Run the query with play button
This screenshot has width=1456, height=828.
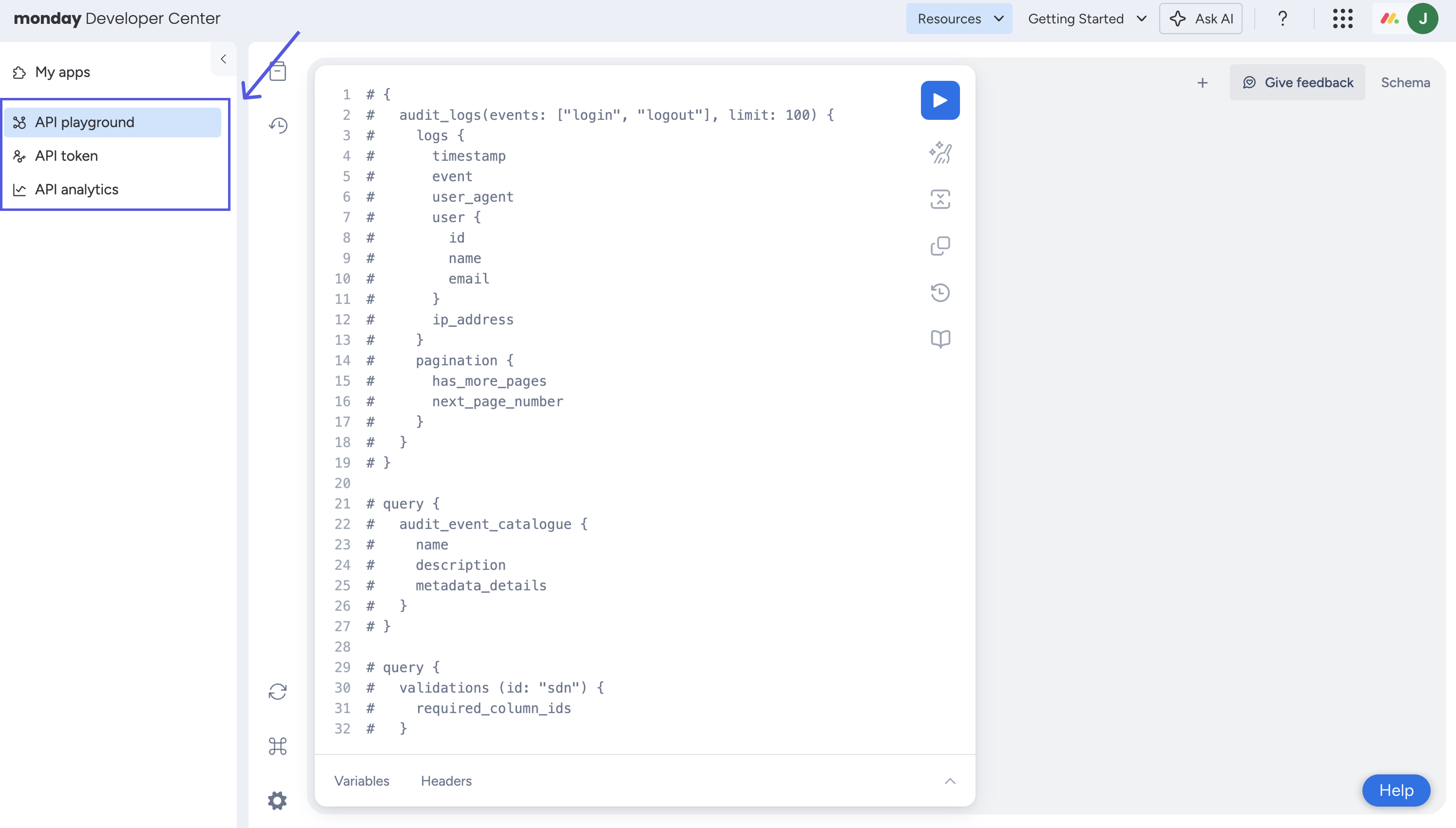(x=939, y=100)
